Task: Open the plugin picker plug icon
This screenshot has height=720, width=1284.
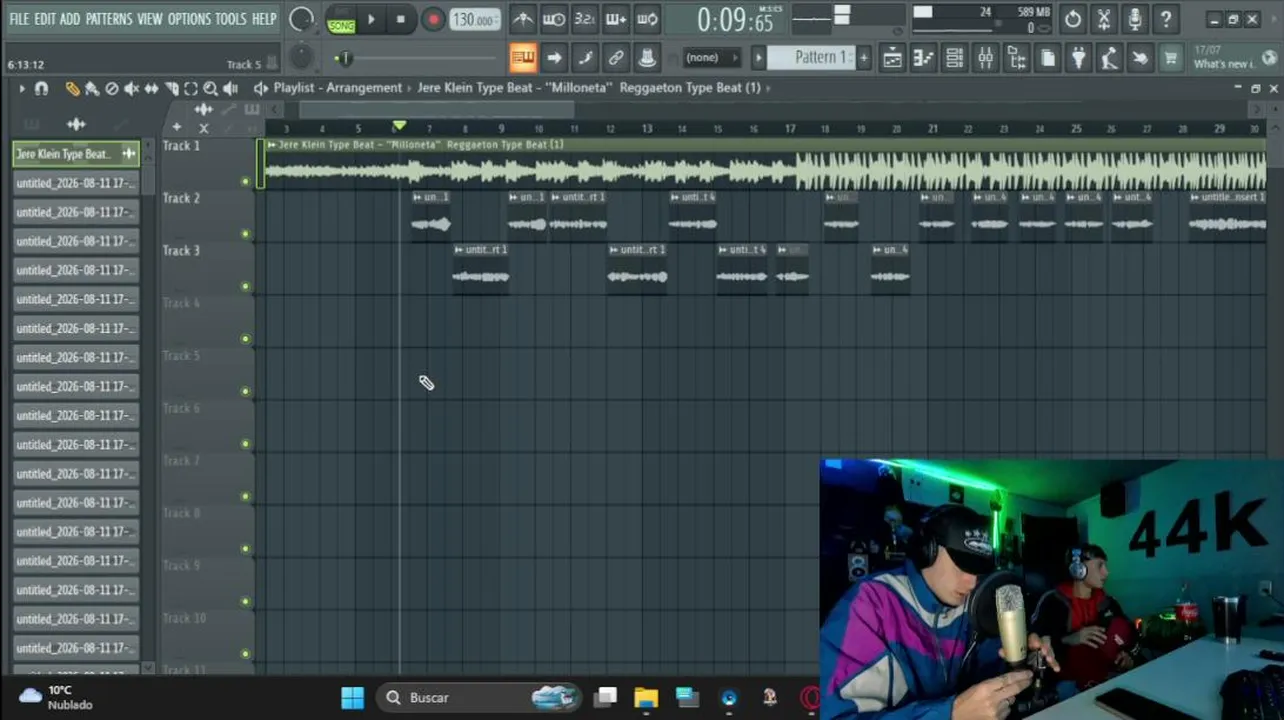Action: tap(1078, 58)
